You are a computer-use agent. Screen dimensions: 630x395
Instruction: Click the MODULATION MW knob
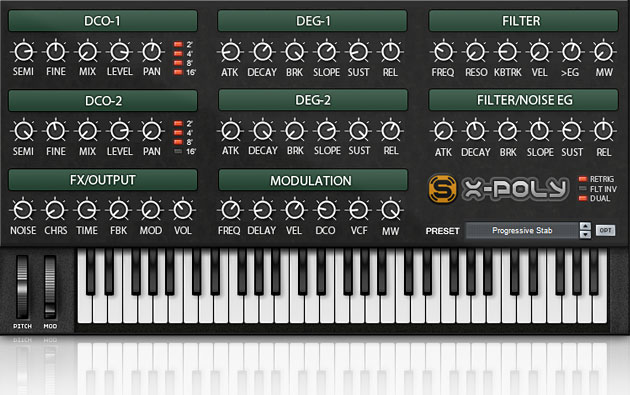(390, 210)
